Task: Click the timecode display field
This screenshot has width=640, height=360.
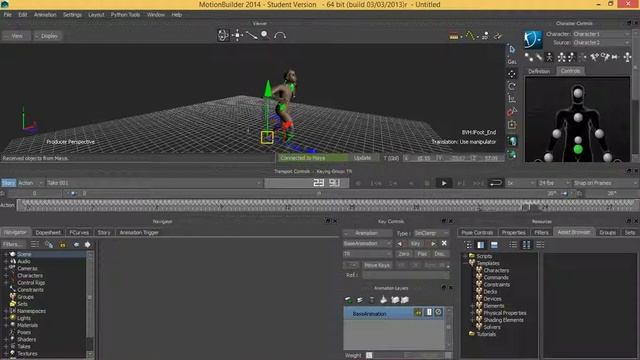Action: coord(307,183)
